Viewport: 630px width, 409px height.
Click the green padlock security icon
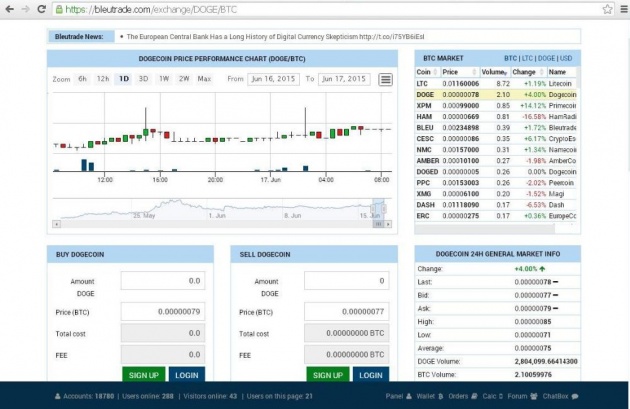pos(59,9)
